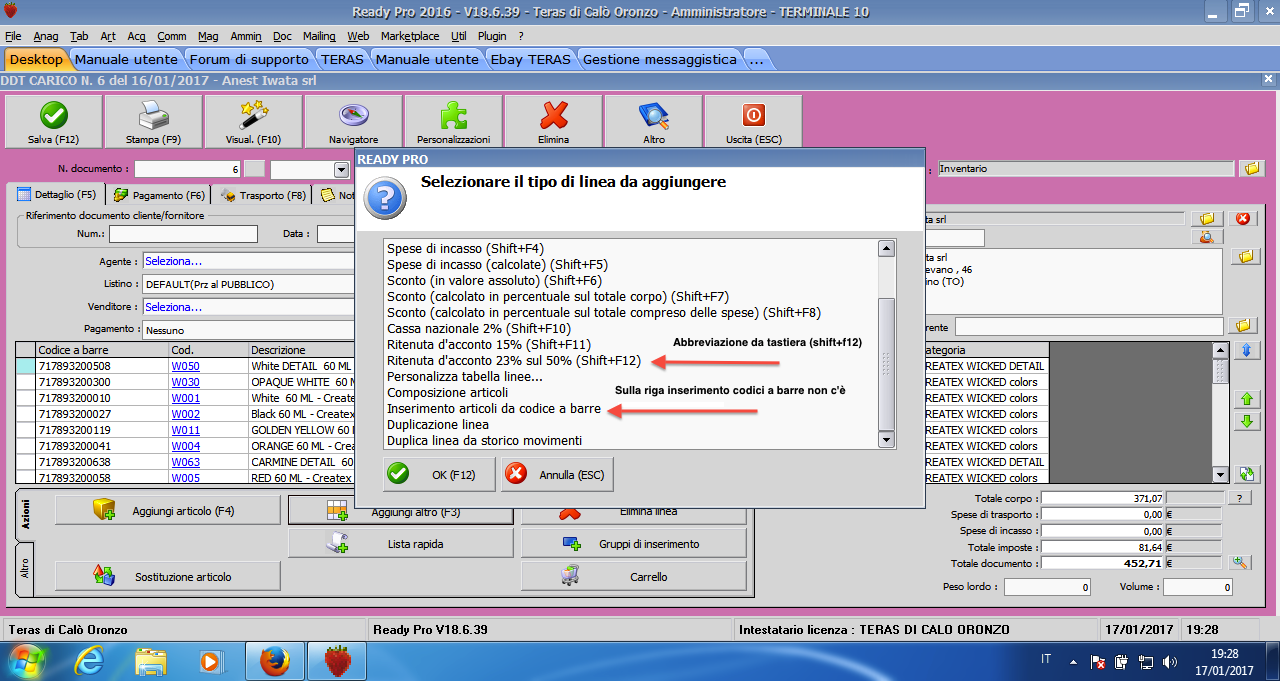Open Internet Explorer from the taskbar
1280x681 pixels.
tap(88, 661)
